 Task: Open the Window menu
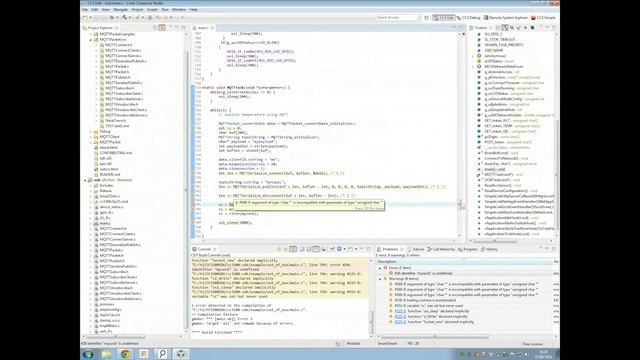[179, 9]
